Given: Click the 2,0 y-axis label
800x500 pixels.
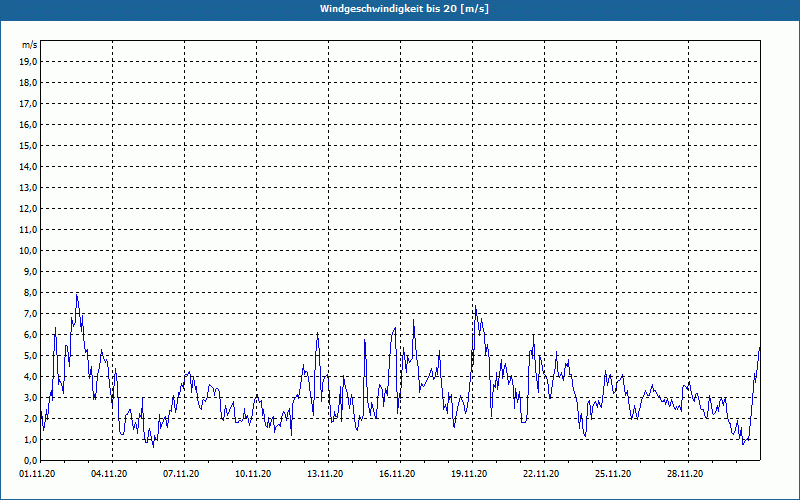Looking at the screenshot, I should (31, 418).
